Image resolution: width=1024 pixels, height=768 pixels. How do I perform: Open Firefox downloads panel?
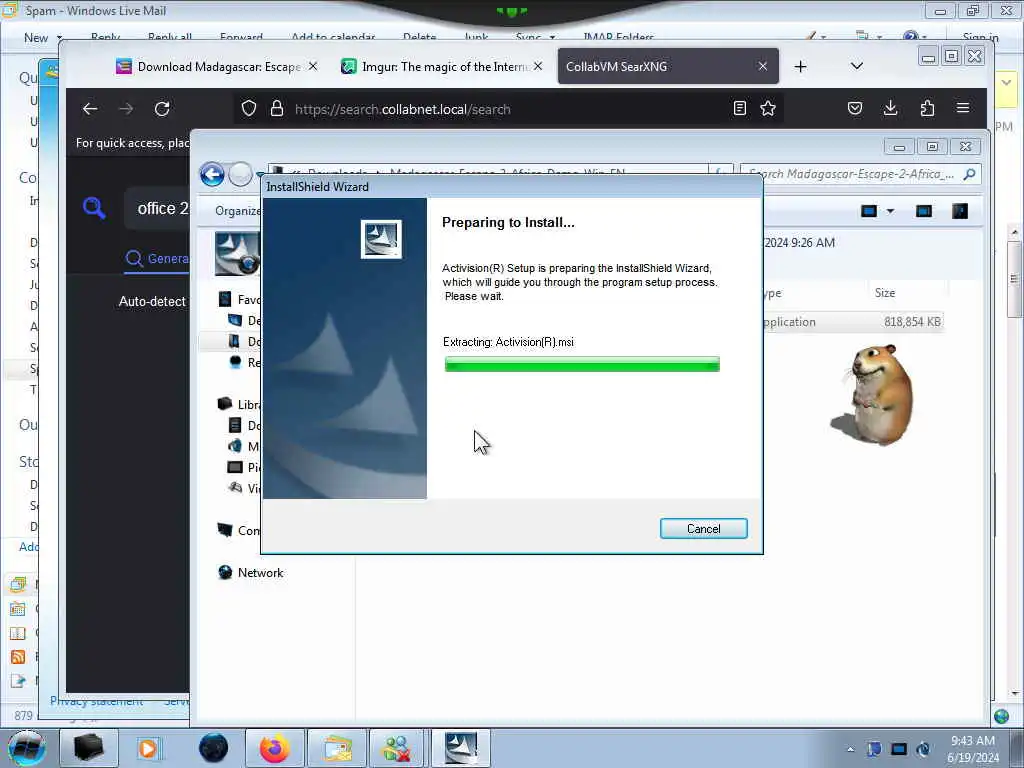(891, 108)
